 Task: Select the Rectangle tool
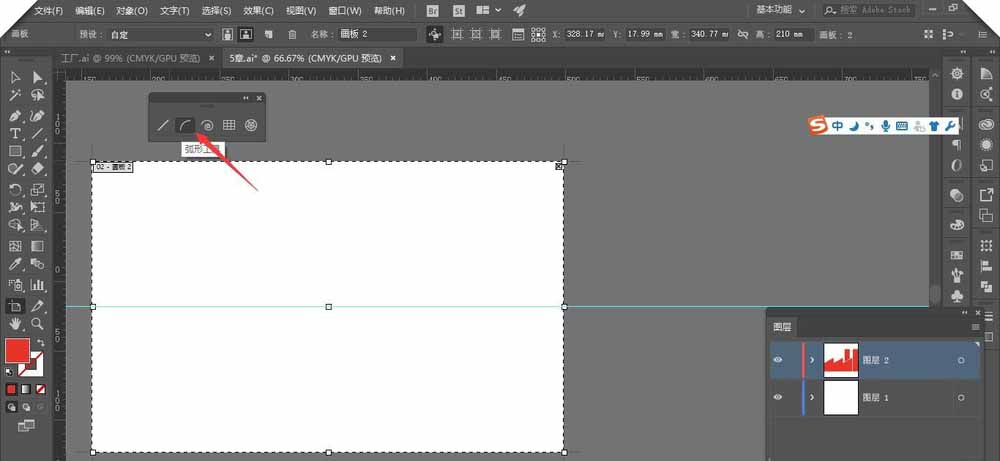[x=15, y=152]
